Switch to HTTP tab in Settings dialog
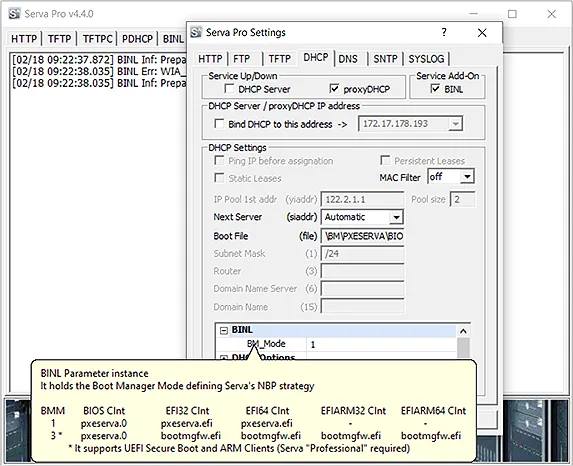 pyautogui.click(x=210, y=59)
